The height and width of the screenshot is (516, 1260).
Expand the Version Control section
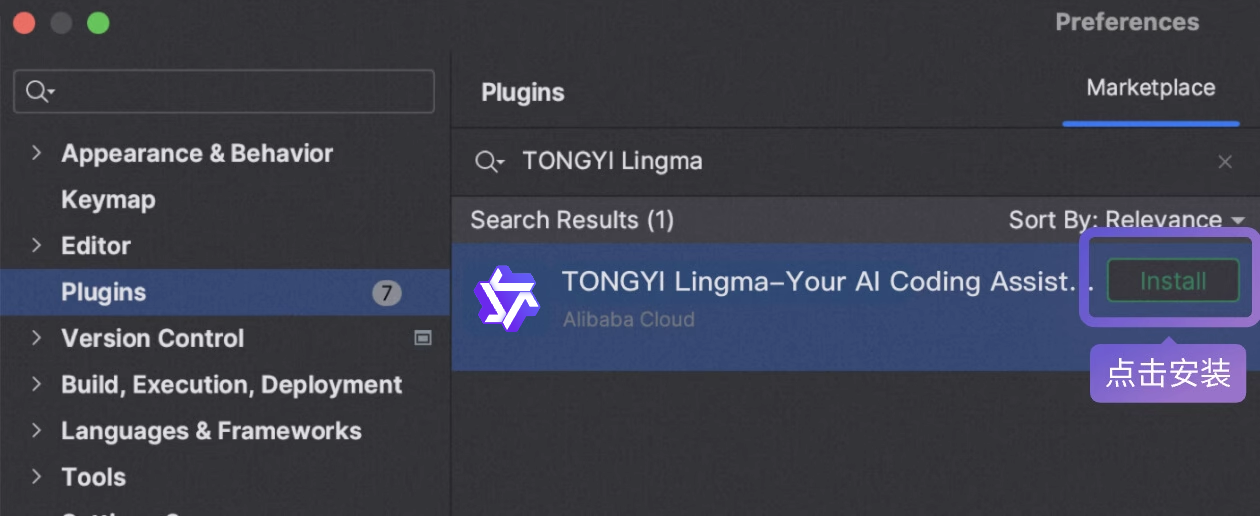coord(37,338)
